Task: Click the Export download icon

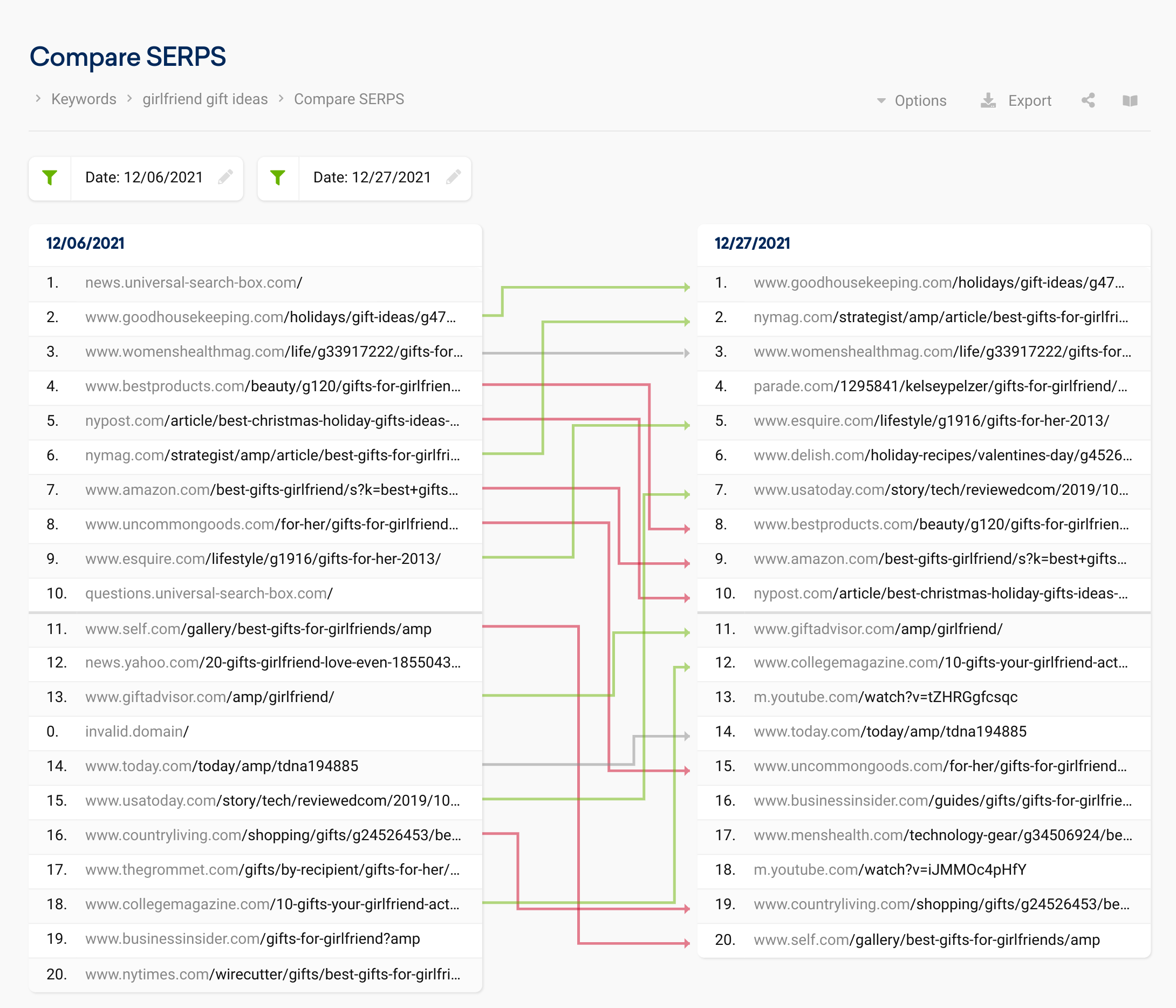Action: [988, 100]
